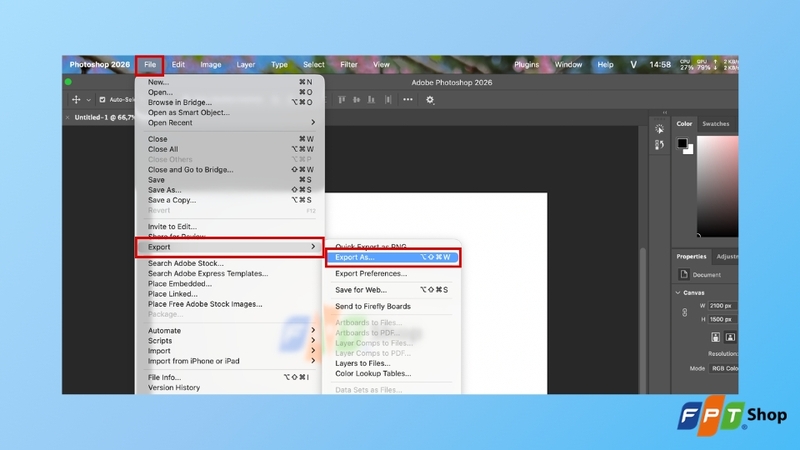Select the Move tool icon in options bar
Screen dimensions: 800x450
[x=76, y=100]
